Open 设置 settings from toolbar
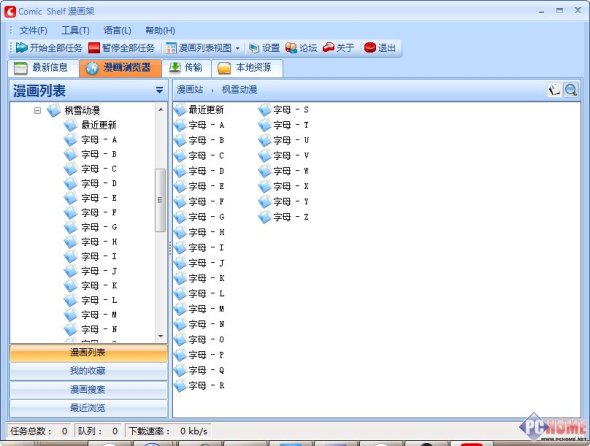 [x=264, y=48]
